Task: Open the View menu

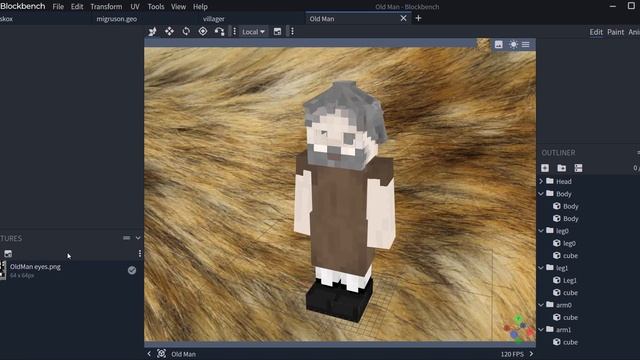Action: point(178,7)
